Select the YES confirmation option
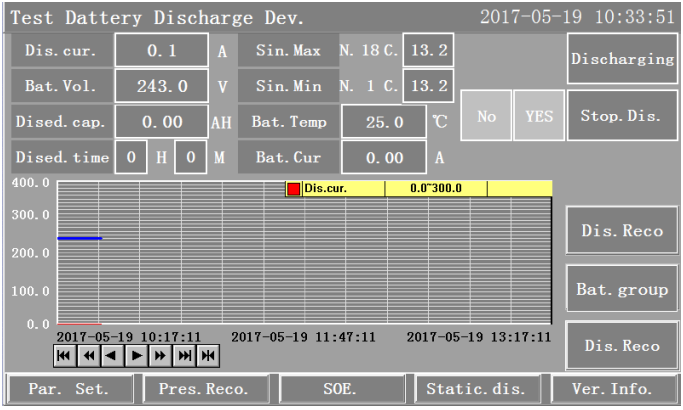The height and width of the screenshot is (410, 683). (x=538, y=116)
